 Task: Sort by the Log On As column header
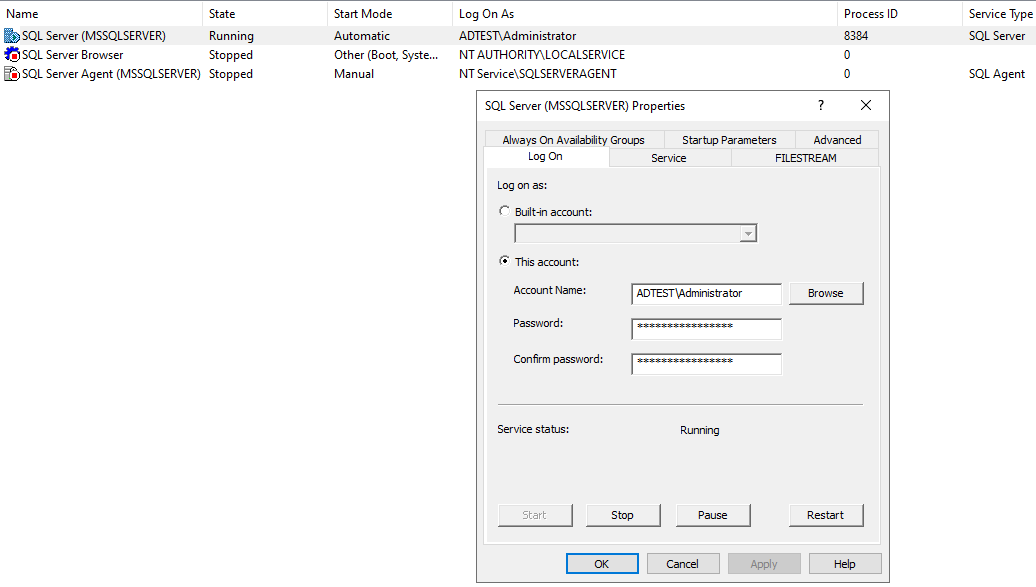click(644, 13)
